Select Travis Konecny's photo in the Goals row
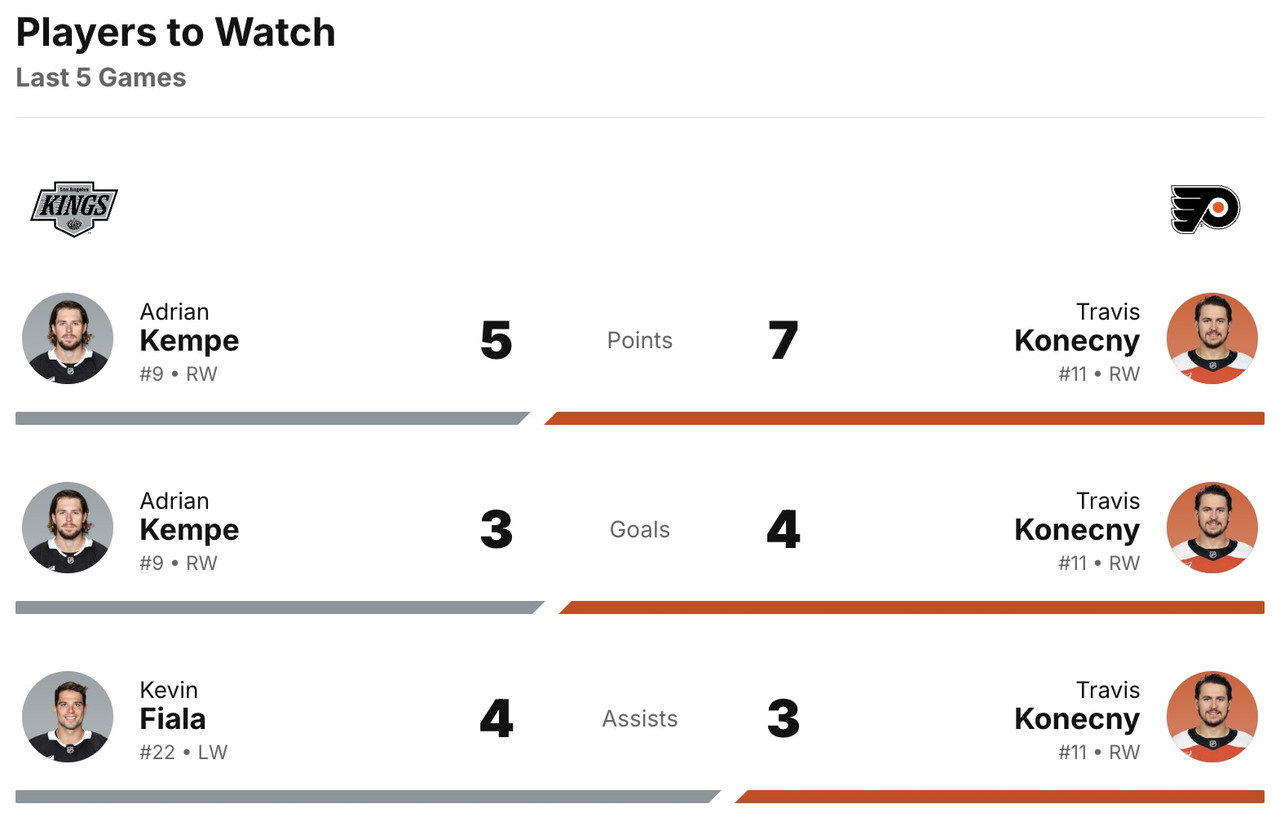The image size is (1280, 822). [1212, 528]
